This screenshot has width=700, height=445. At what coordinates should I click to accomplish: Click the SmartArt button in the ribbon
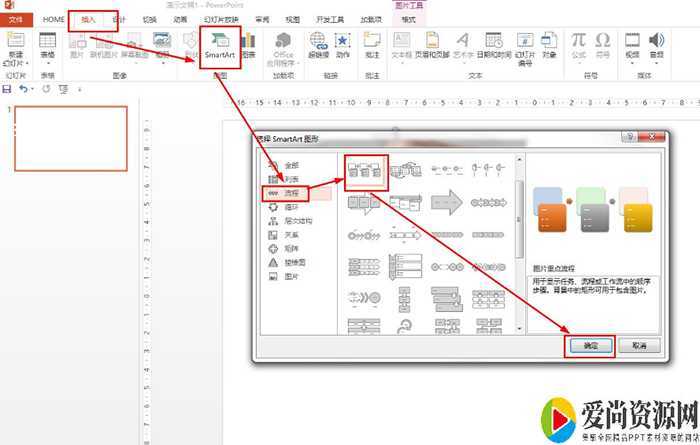pos(220,46)
